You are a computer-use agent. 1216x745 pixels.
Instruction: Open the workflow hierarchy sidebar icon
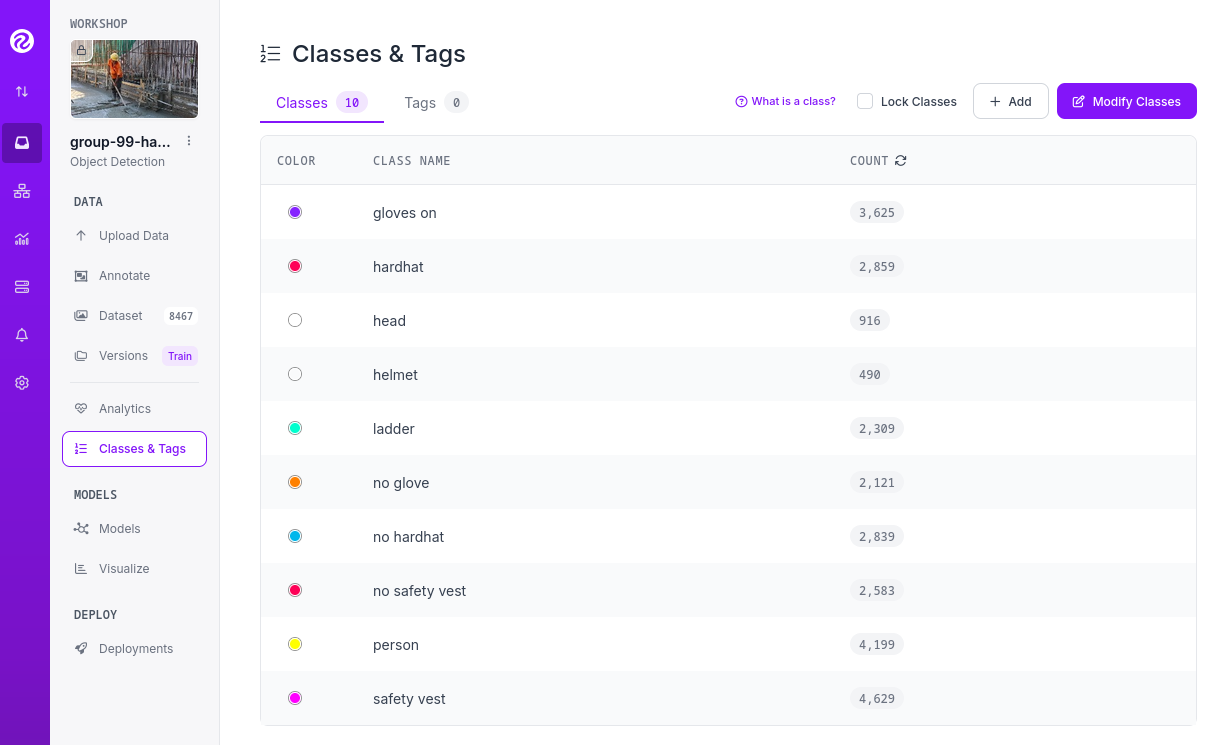(22, 191)
